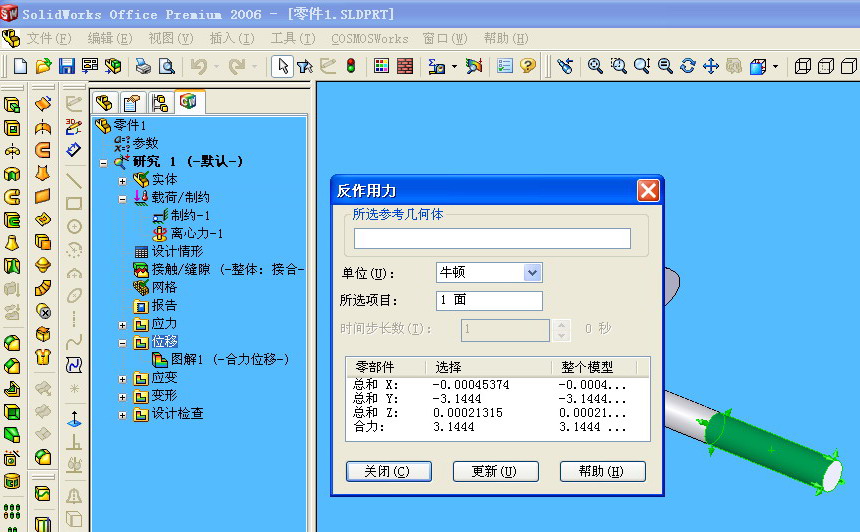
Task: Click the 所选参考几何体 input box
Action: (492, 239)
